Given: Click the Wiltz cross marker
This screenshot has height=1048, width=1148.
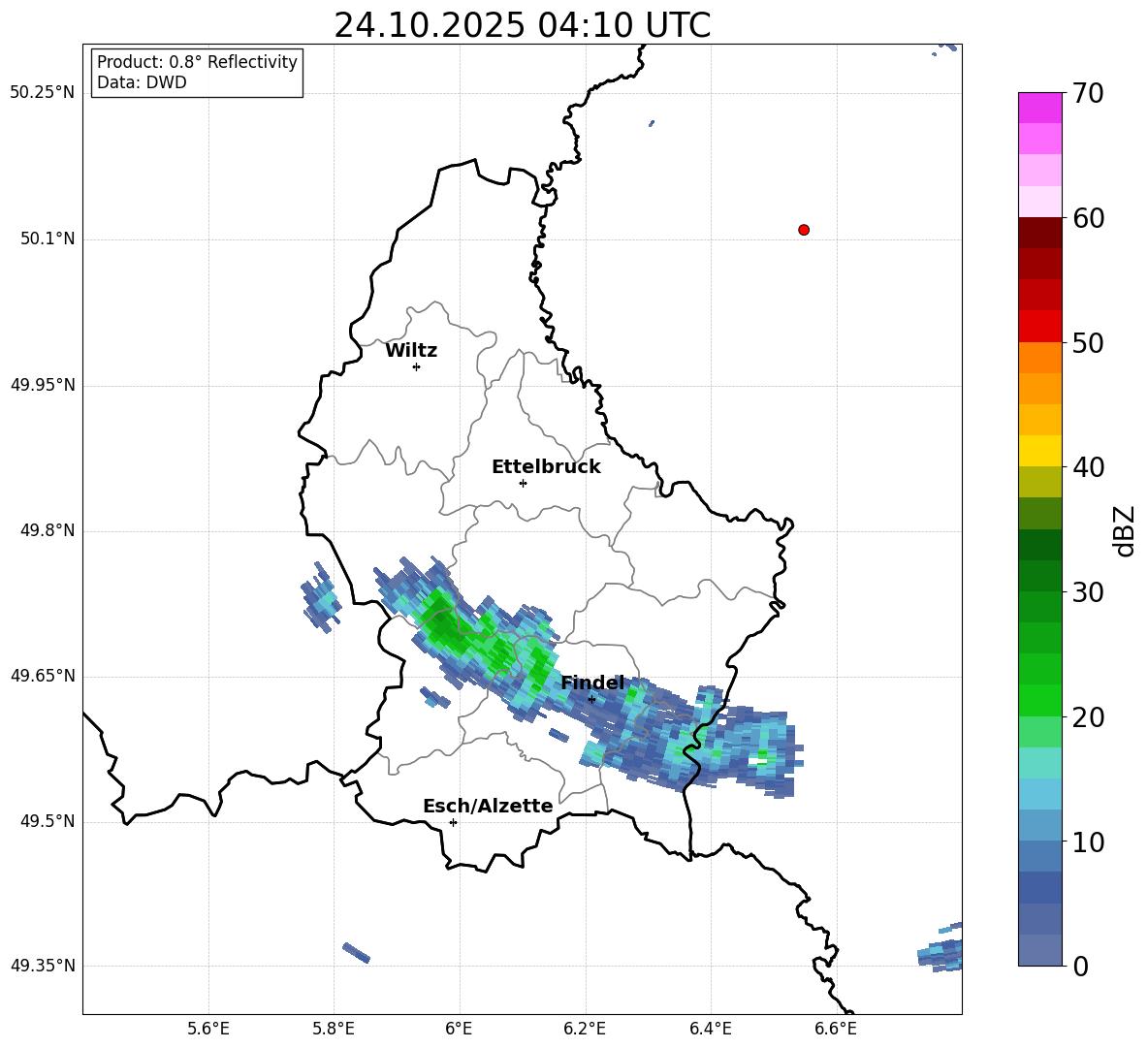Looking at the screenshot, I should pos(416,366).
